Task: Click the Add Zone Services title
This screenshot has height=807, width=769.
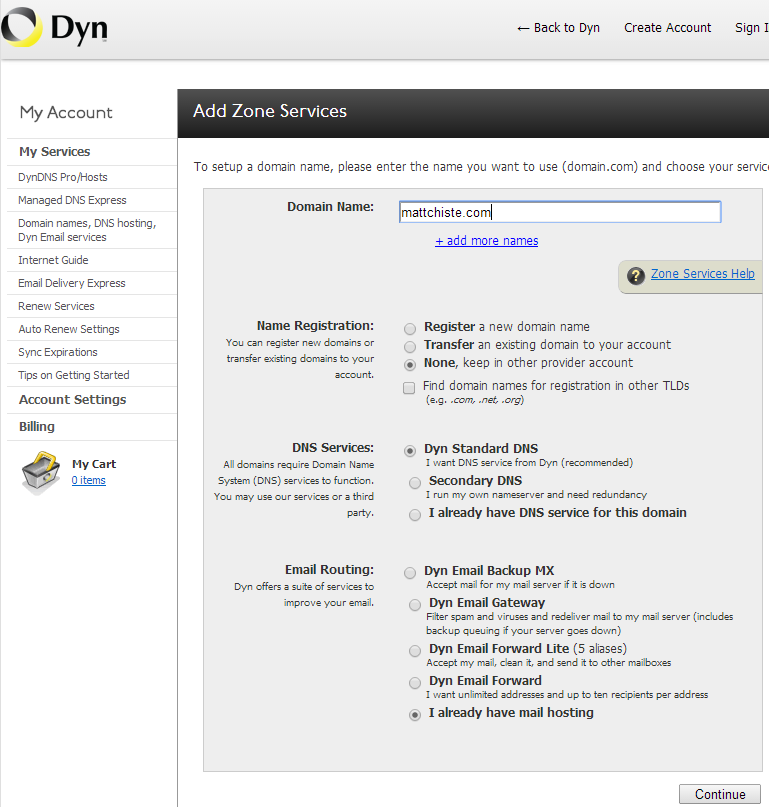Action: click(x=270, y=111)
